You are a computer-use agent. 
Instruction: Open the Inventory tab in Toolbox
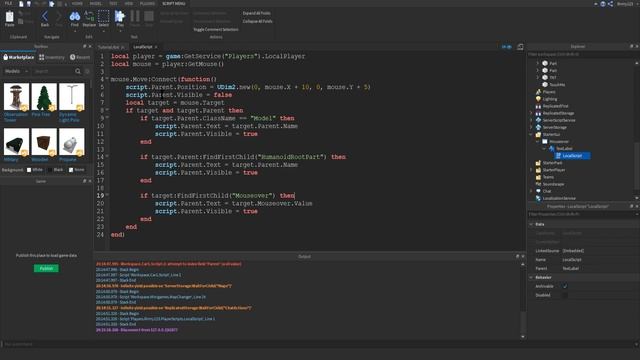52,58
